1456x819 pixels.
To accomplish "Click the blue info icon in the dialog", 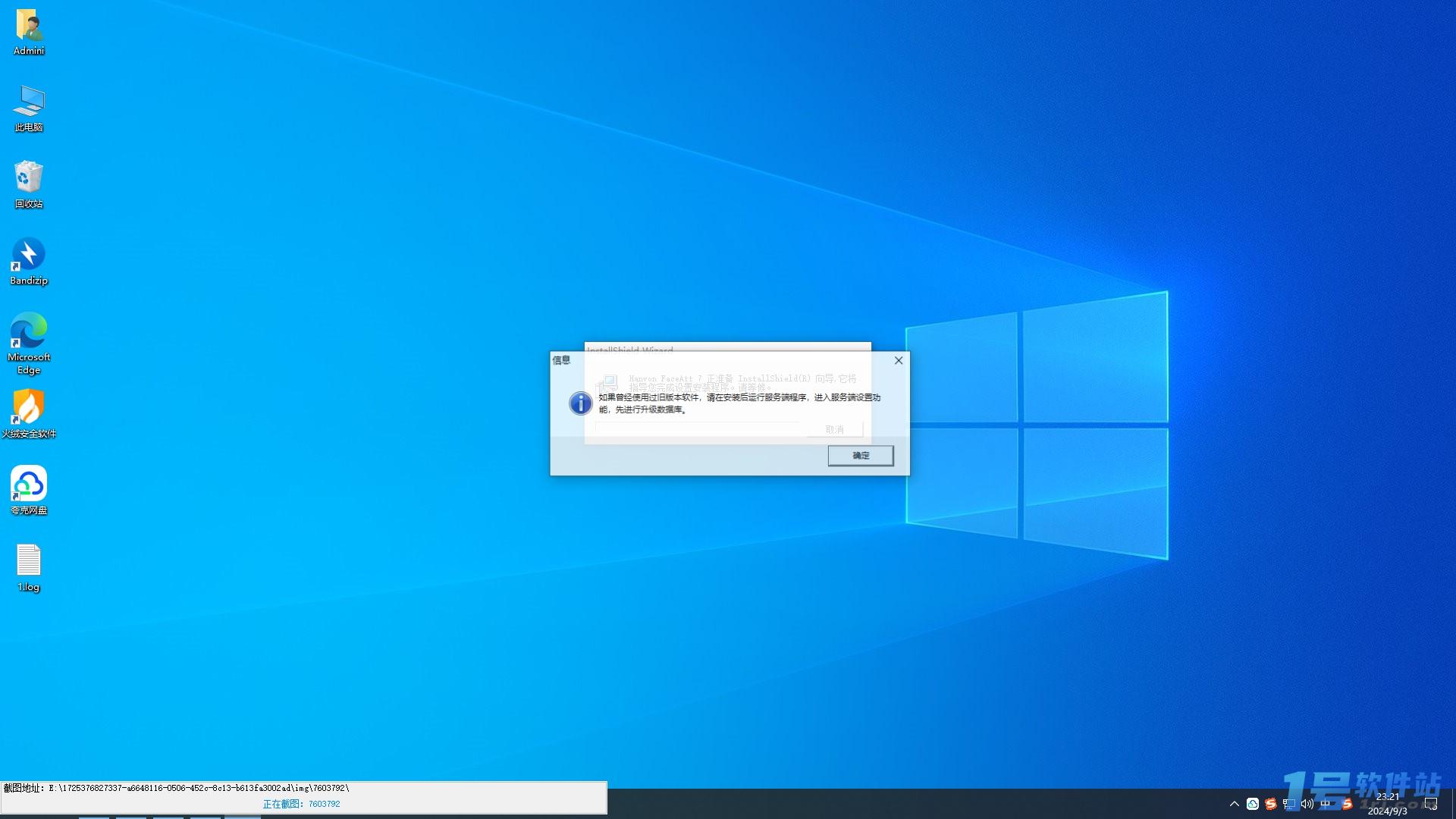I will [x=580, y=403].
